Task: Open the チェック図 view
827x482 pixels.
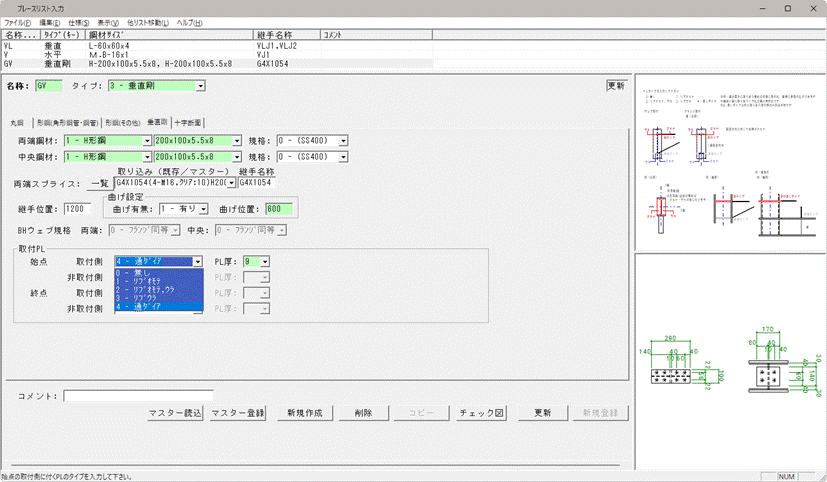Action: pyautogui.click(x=486, y=413)
